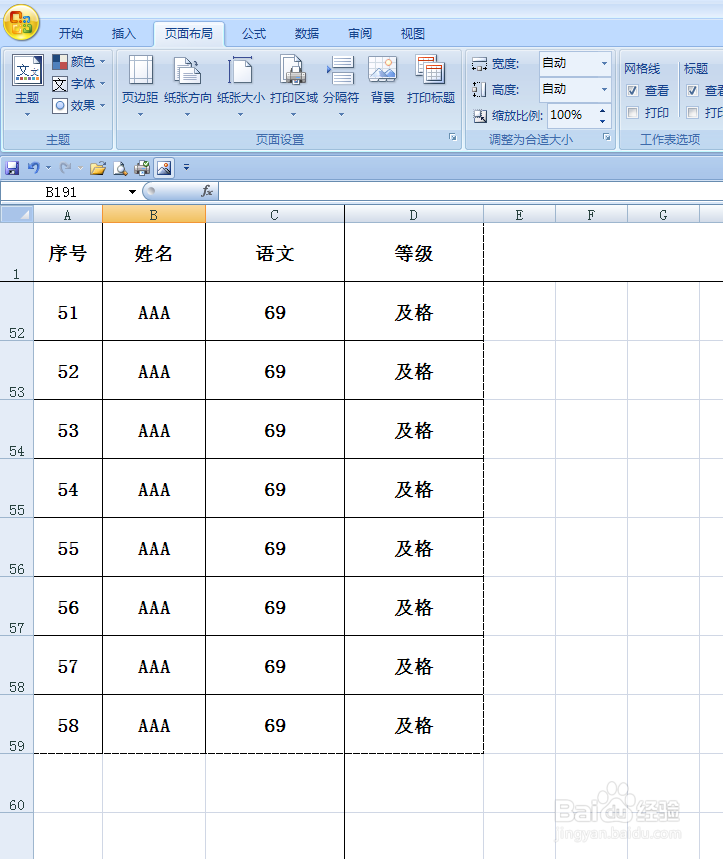Click the Select All corner button
The image size is (723, 859).
(x=17, y=214)
